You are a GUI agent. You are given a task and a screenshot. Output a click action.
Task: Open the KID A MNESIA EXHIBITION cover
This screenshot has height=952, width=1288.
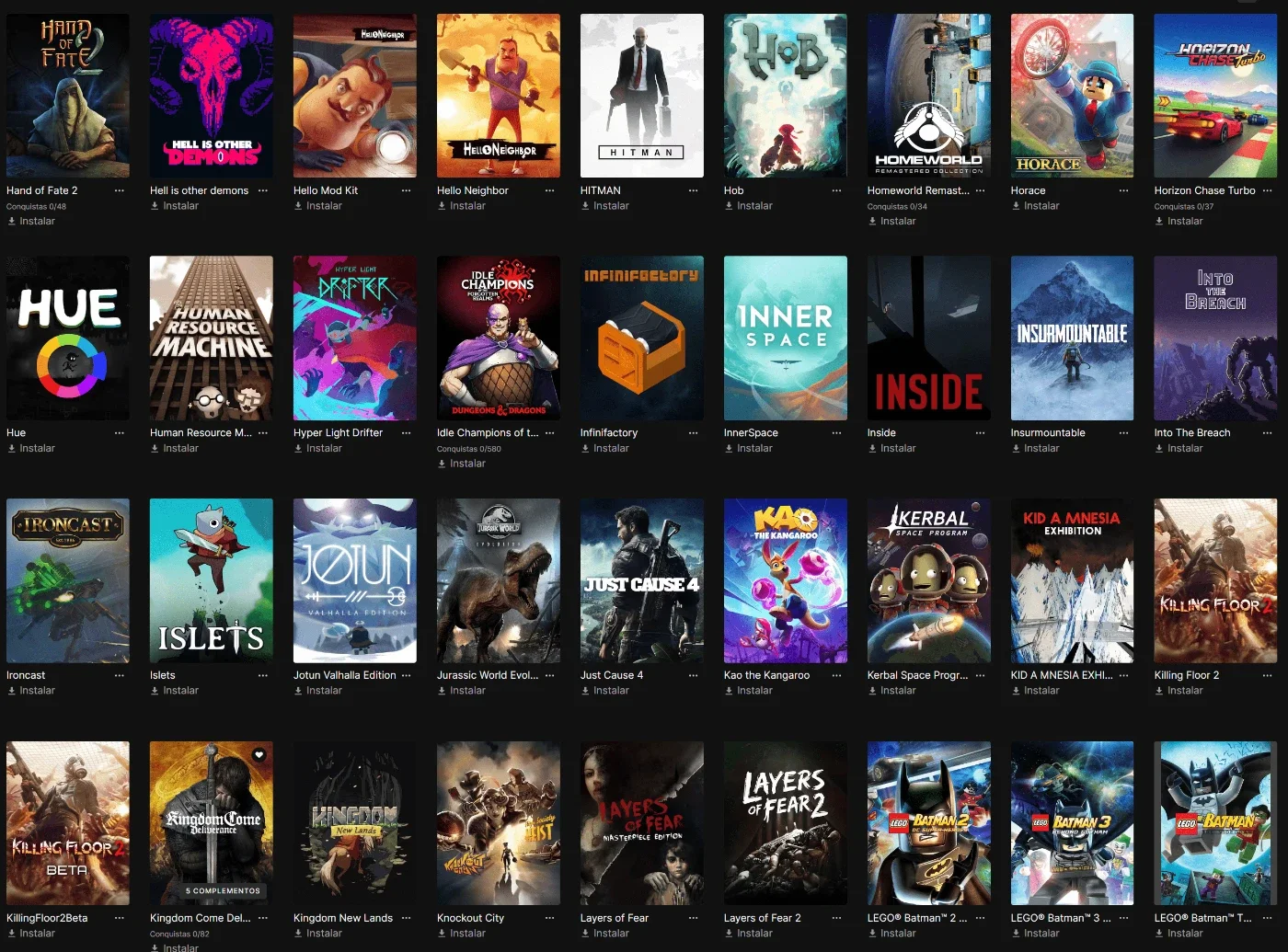pyautogui.click(x=1073, y=581)
